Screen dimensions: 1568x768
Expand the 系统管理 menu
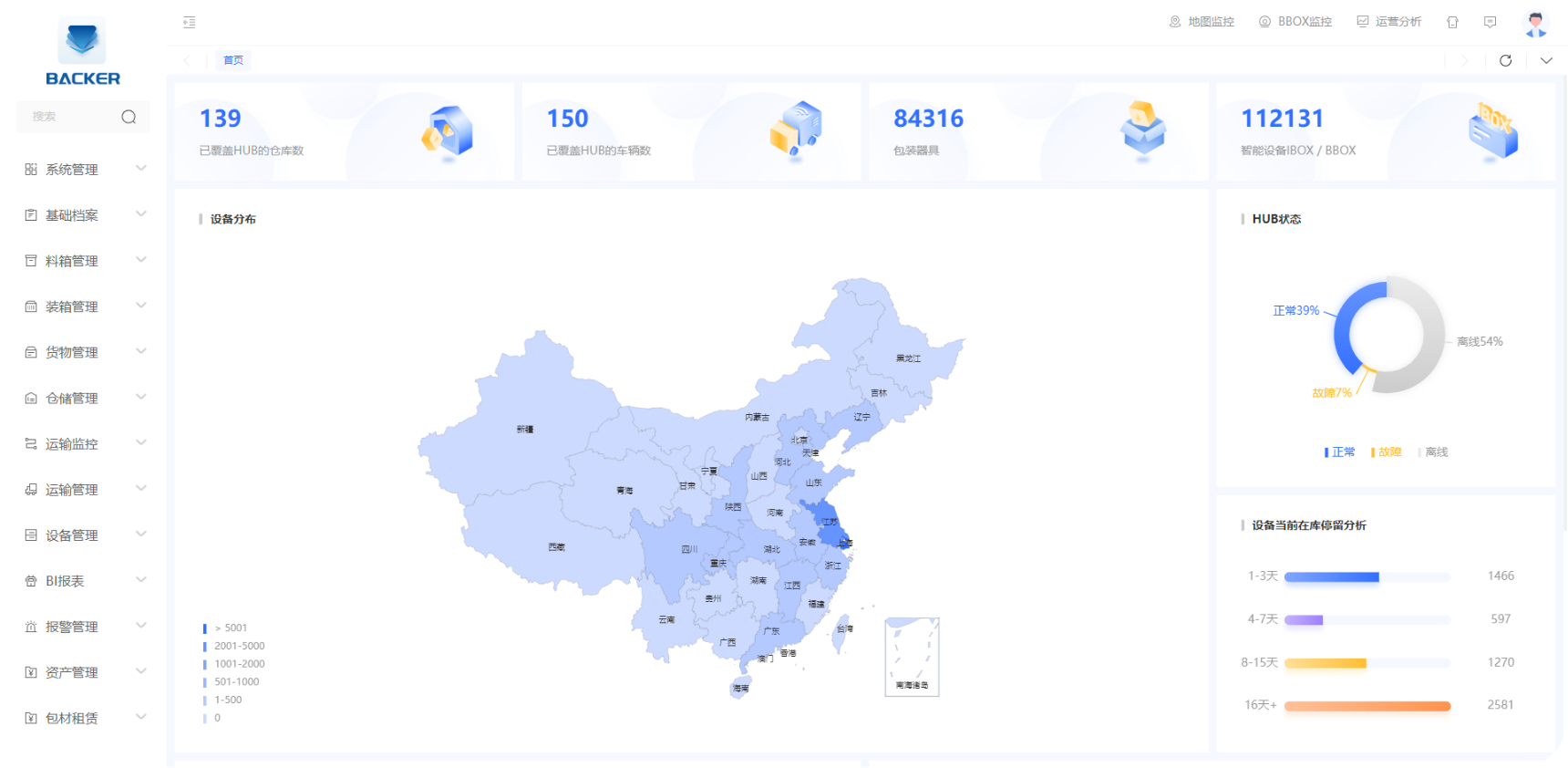click(84, 170)
